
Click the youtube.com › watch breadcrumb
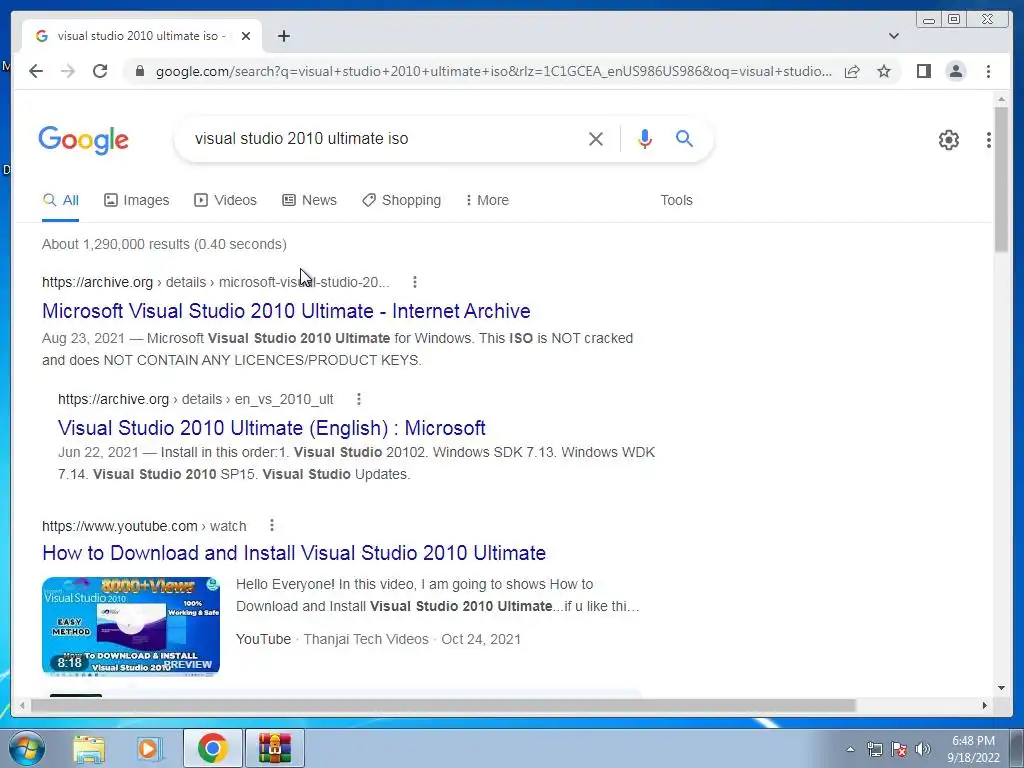point(144,526)
